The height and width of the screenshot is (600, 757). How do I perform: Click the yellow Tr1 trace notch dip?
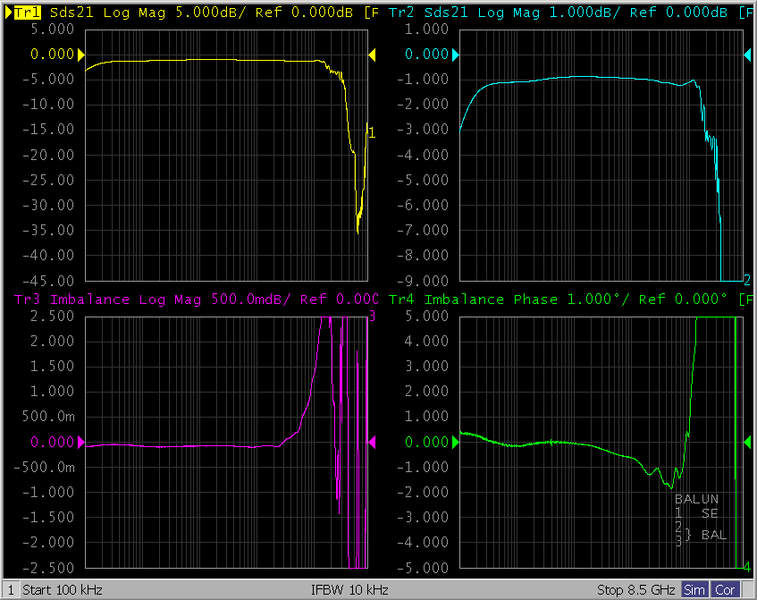(358, 231)
